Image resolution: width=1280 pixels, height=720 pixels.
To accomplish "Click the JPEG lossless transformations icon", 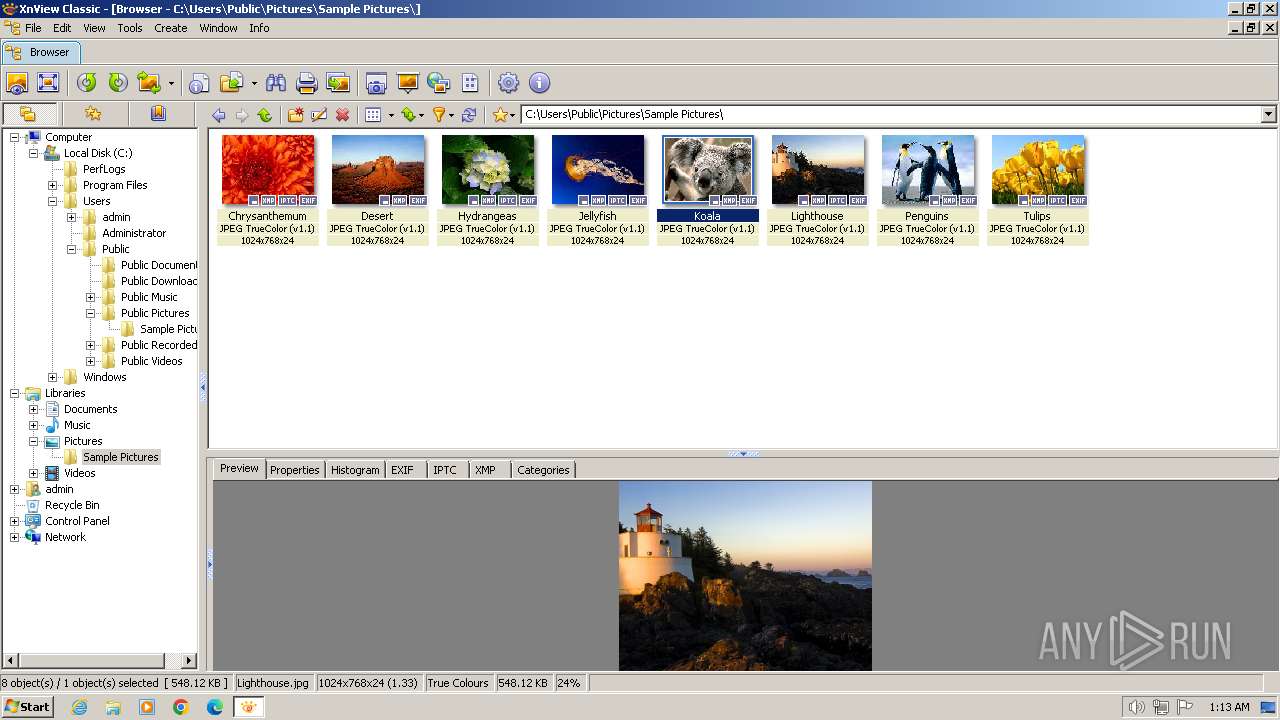I will (149, 83).
